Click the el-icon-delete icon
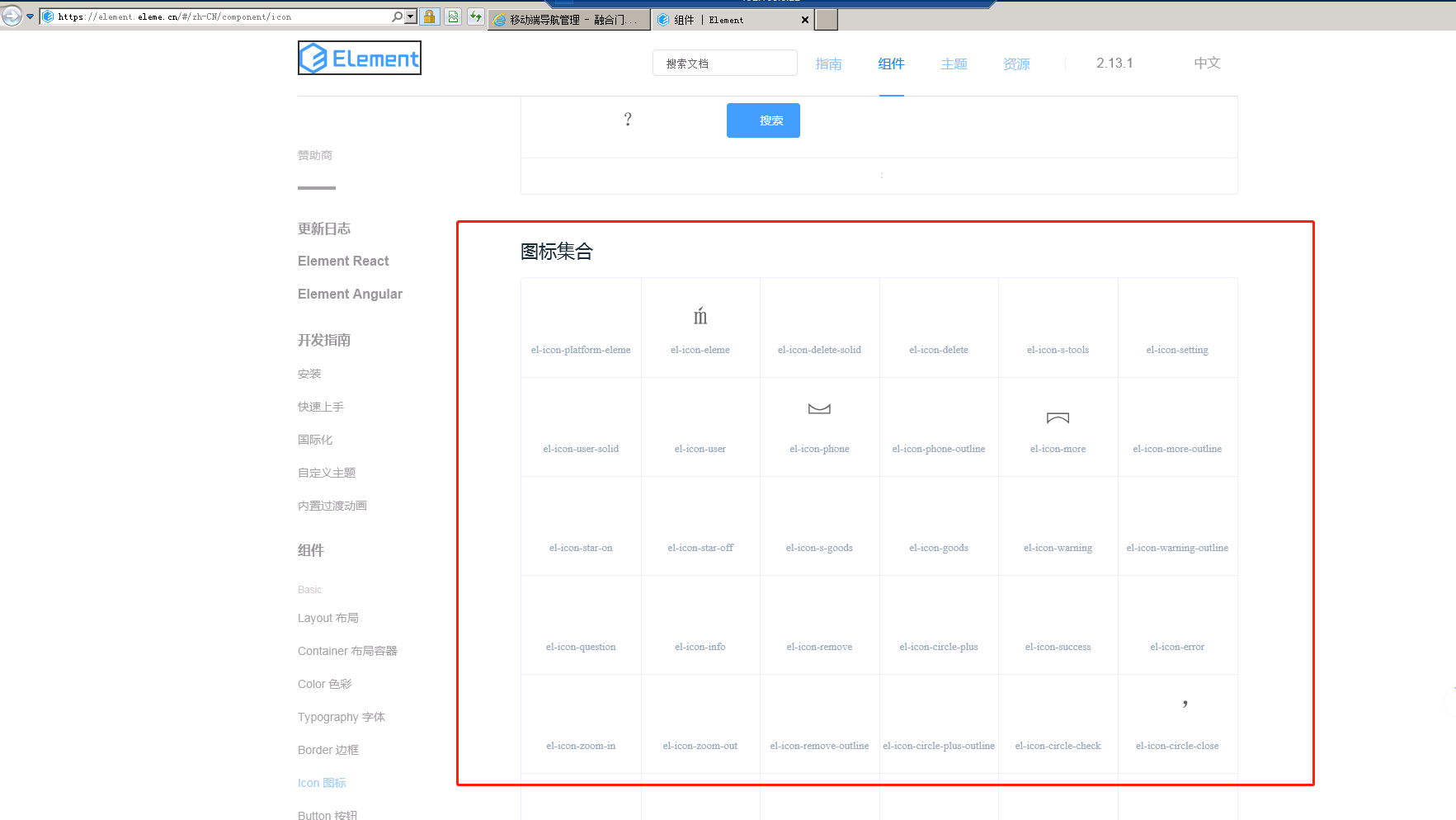The image size is (1456, 820). coord(939,328)
